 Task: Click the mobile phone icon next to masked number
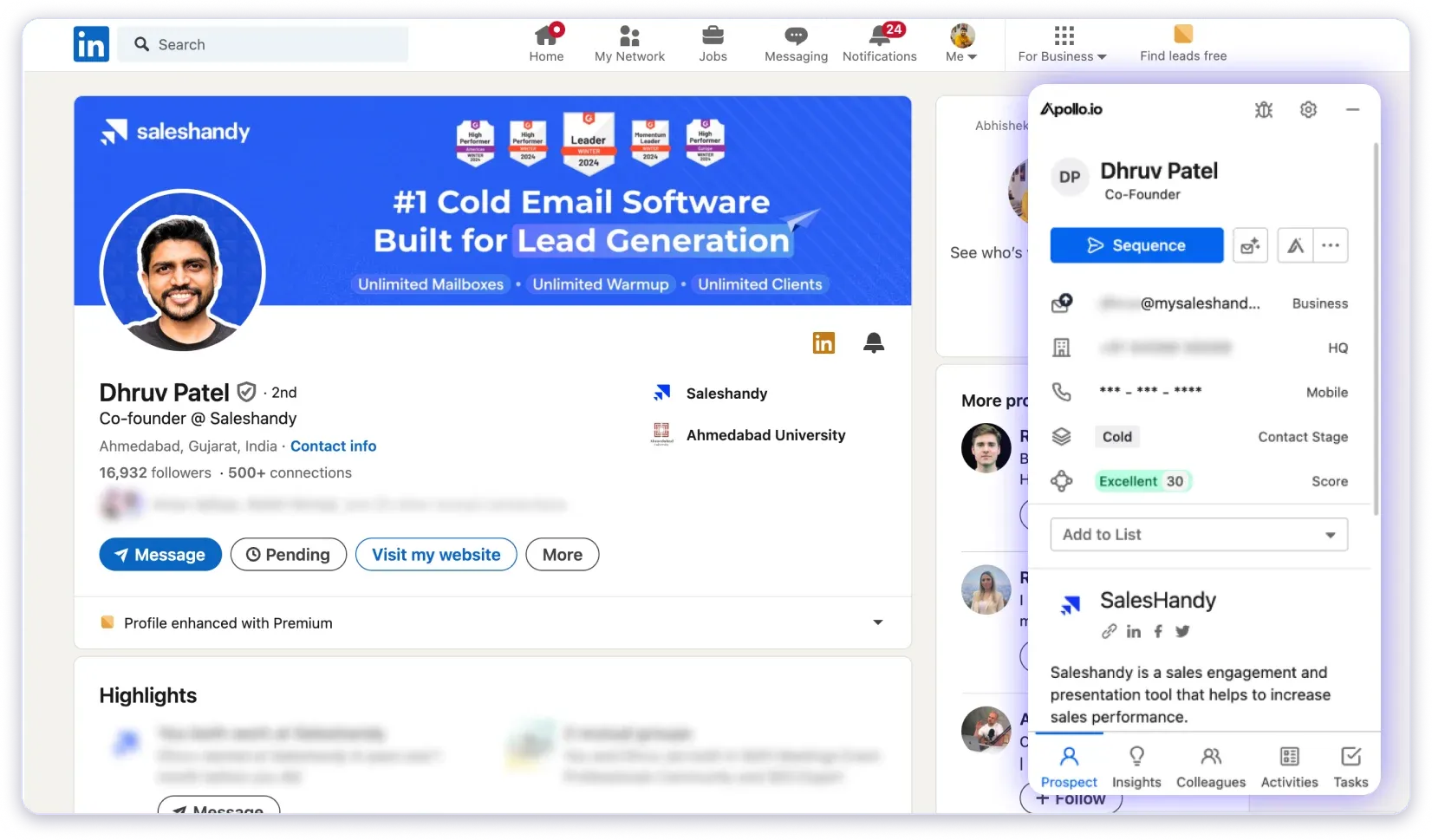1061,392
